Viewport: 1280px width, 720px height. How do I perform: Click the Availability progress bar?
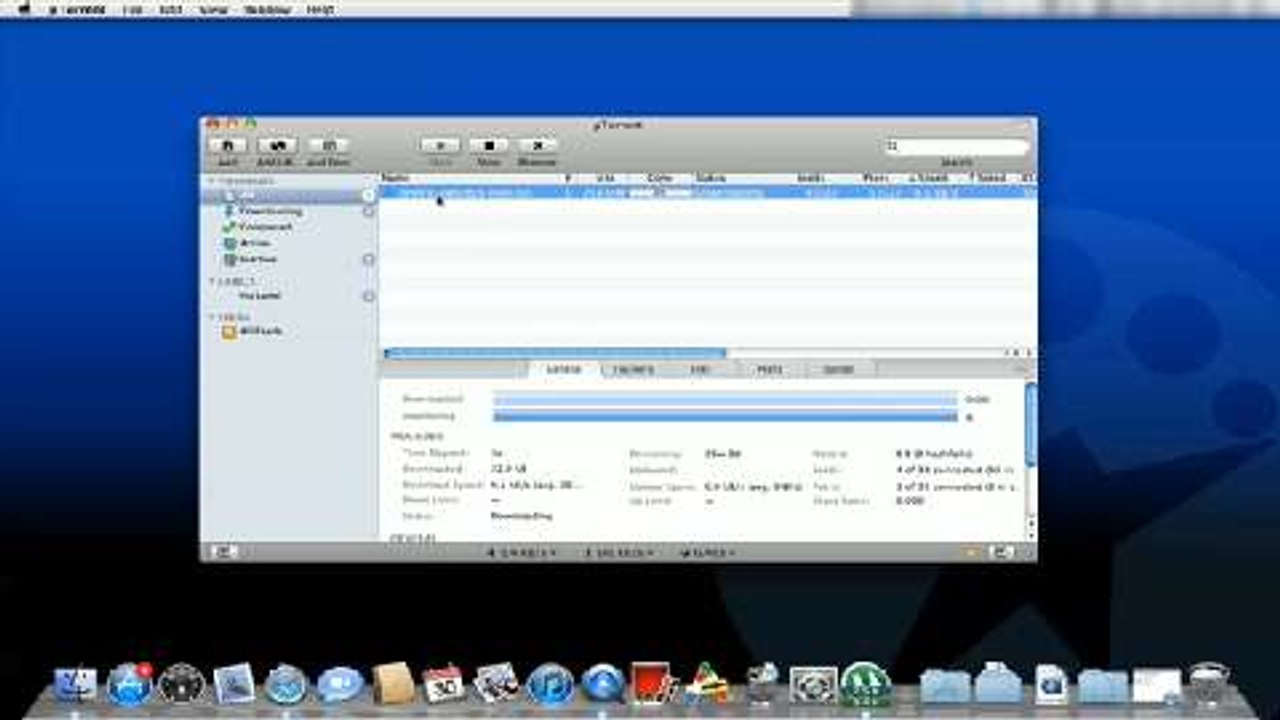pyautogui.click(x=725, y=416)
